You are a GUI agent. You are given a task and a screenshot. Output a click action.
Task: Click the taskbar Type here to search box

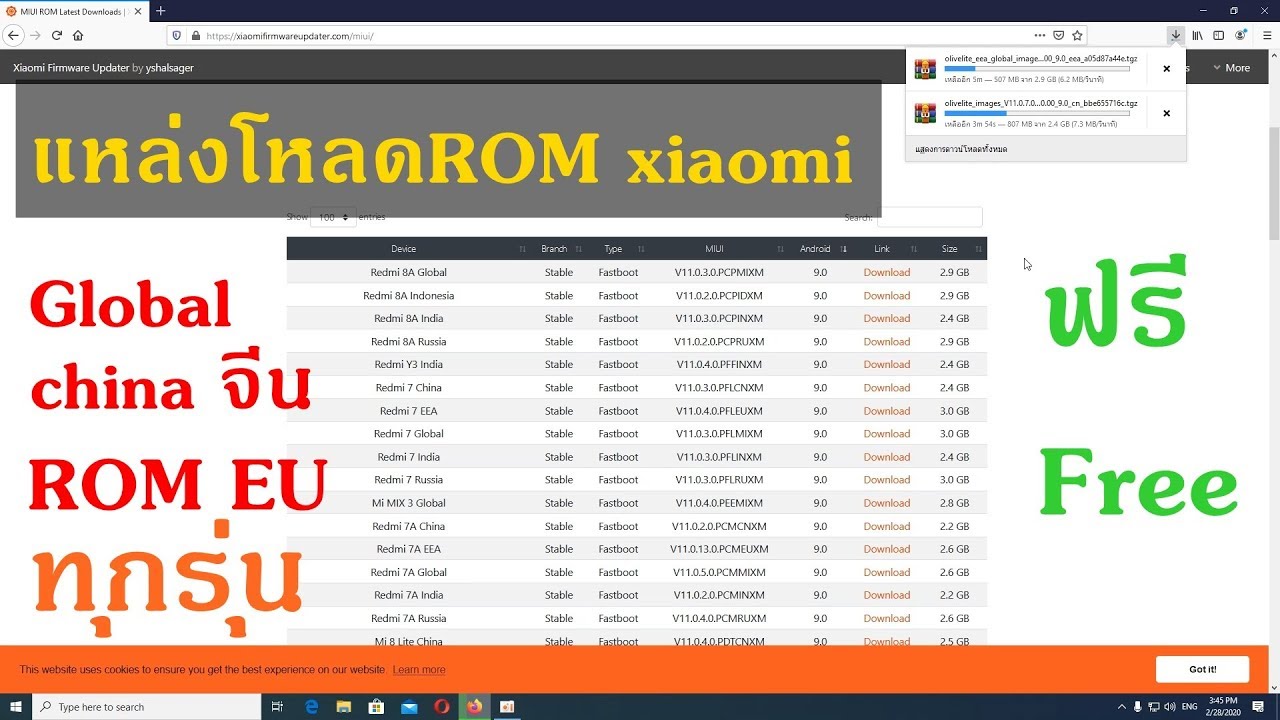(147, 707)
